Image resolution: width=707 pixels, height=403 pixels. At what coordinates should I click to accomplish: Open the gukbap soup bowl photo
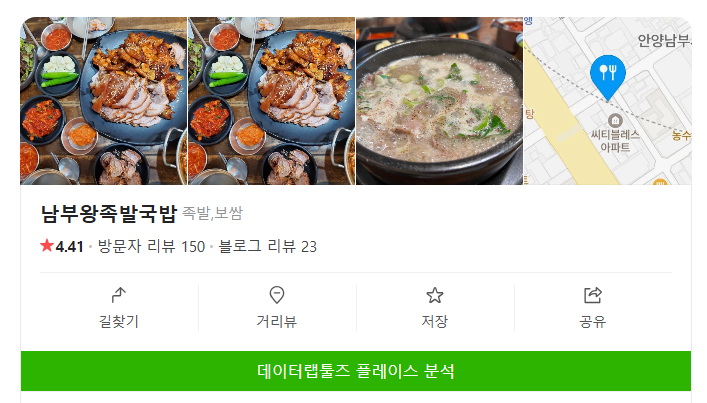pos(440,101)
